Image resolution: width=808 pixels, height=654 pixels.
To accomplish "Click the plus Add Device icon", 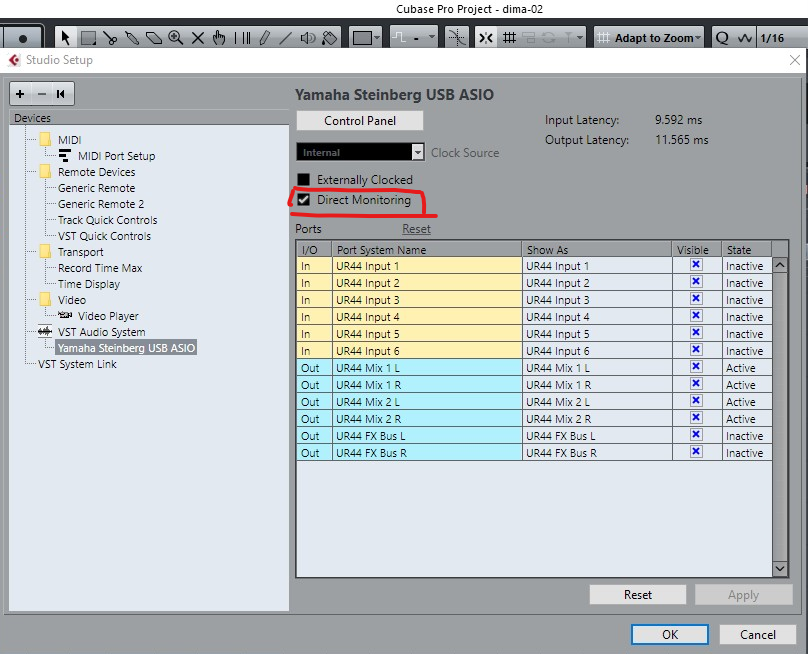I will click(20, 94).
